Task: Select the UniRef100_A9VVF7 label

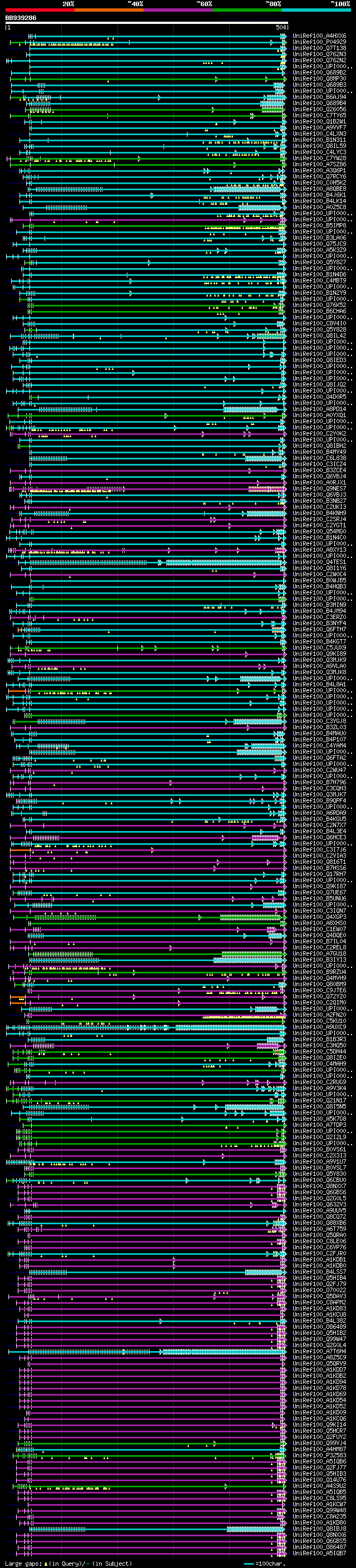Action: tap(319, 128)
